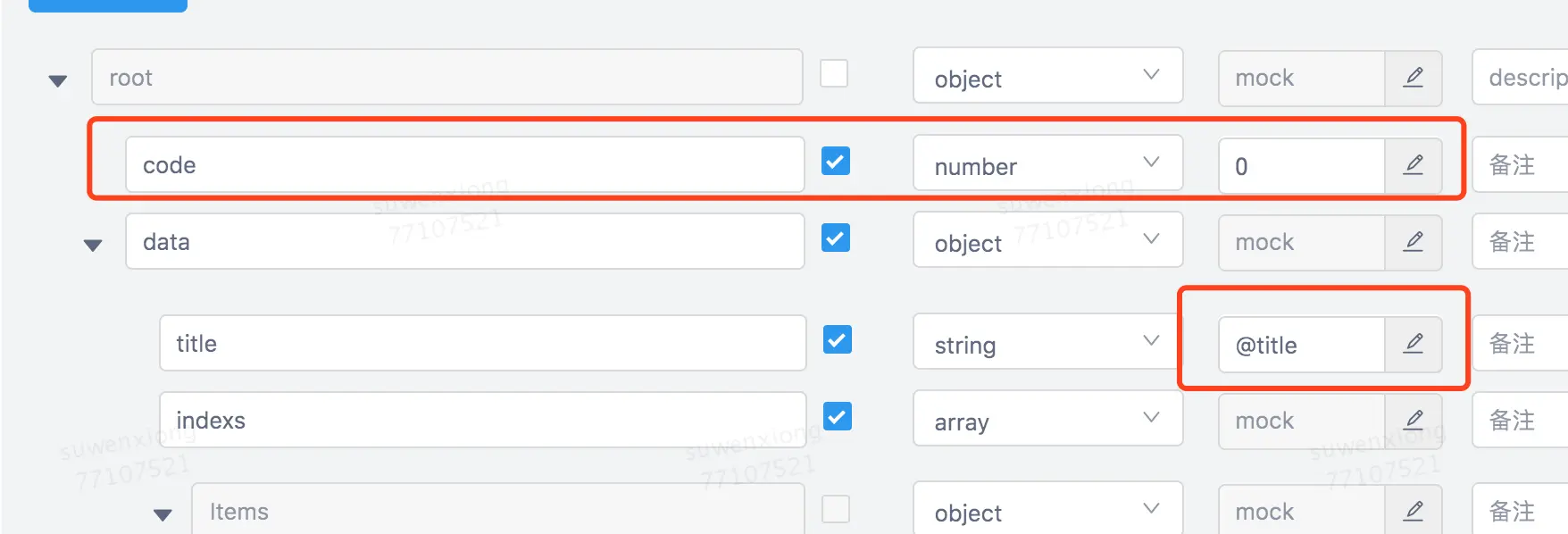Check the empty checkbox in root row
Screen dimensions: 1568x534
834,73
